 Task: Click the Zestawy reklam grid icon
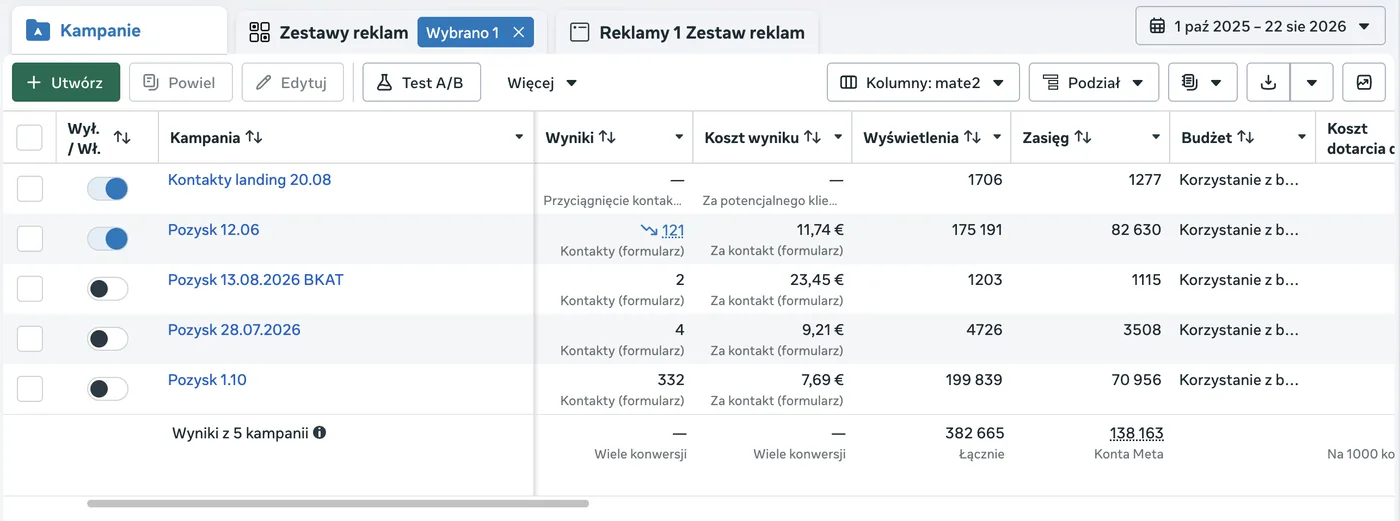(260, 32)
